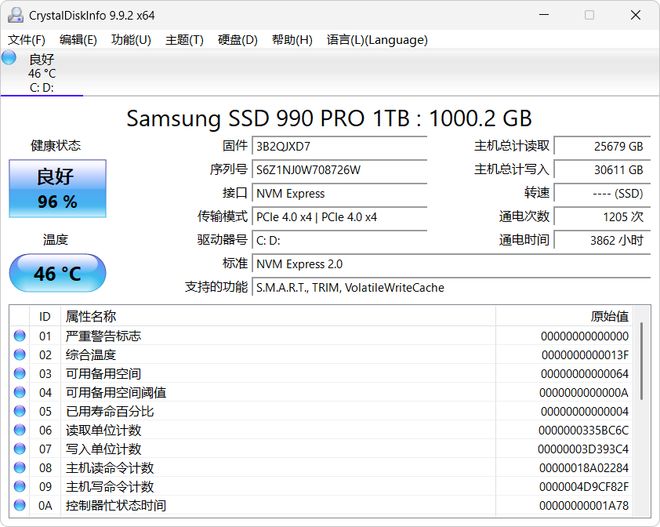
Task: Click the CrystalDiskInfo app icon in title bar
Action: coord(16,15)
